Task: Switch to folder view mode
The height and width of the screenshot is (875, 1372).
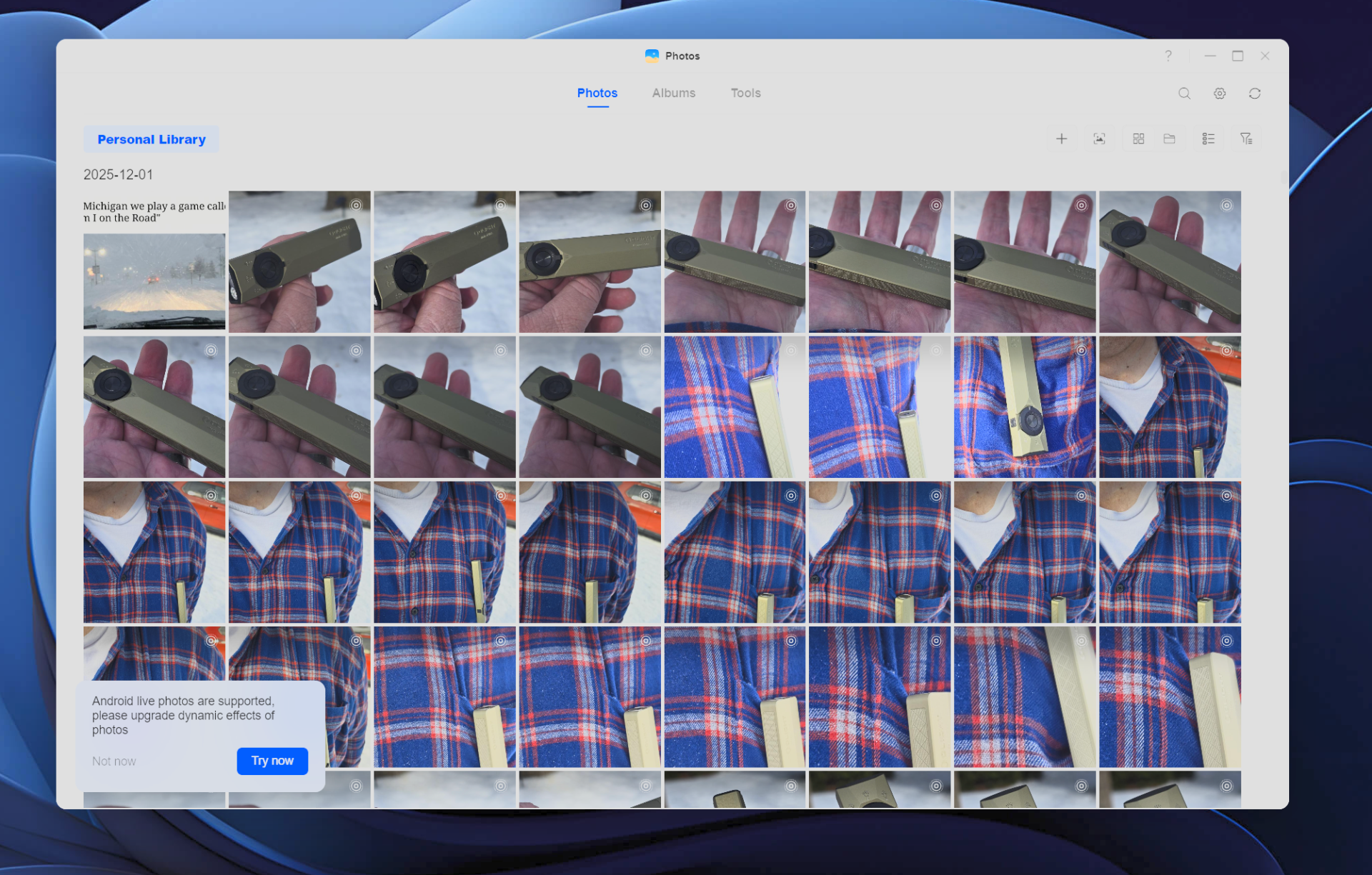Action: [x=1169, y=139]
